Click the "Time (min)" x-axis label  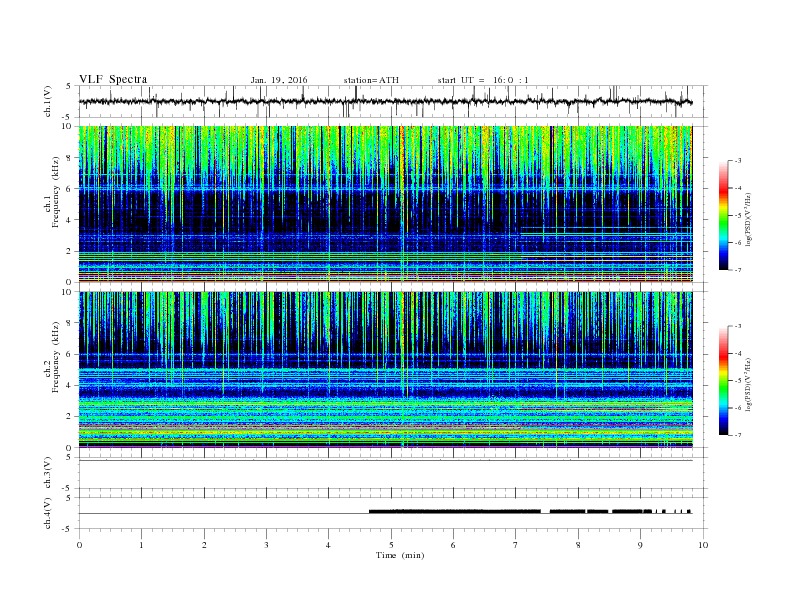pos(400,555)
